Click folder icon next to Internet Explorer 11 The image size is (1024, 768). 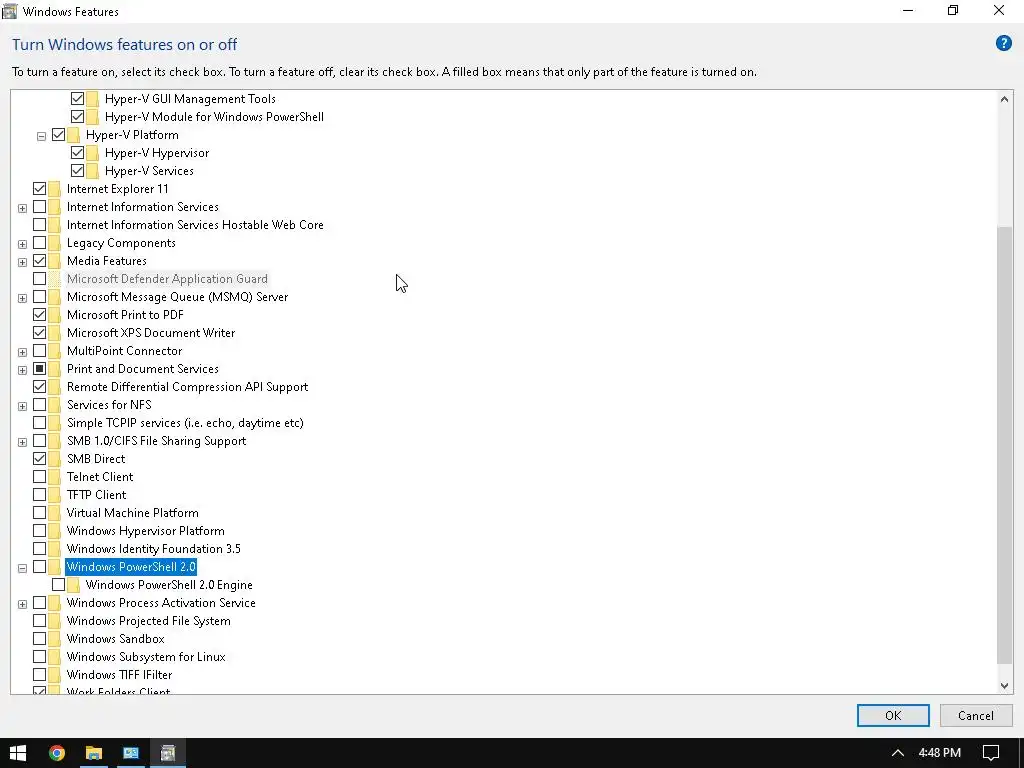(55, 189)
